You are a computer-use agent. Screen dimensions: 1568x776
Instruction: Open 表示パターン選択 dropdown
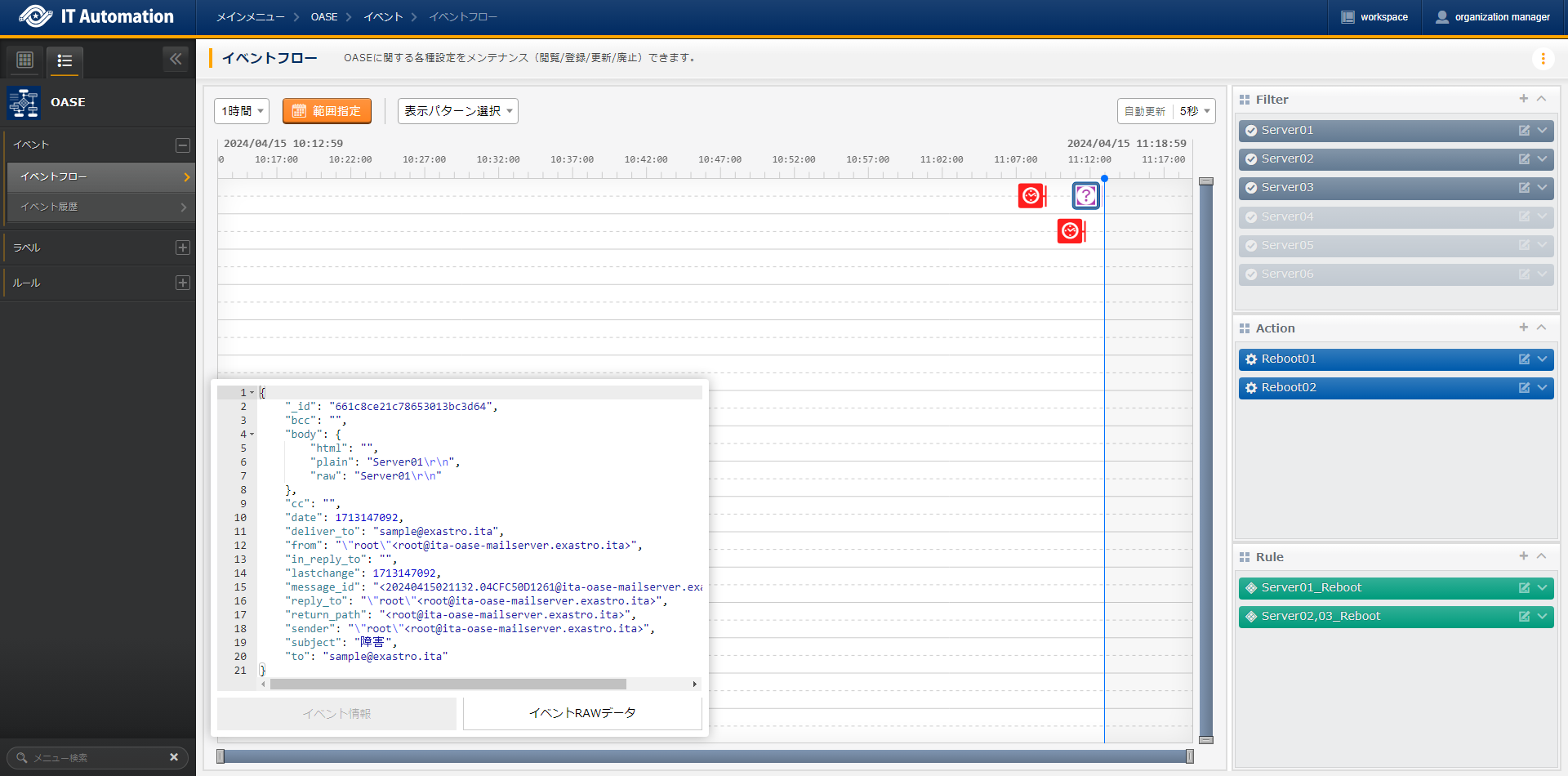(457, 111)
